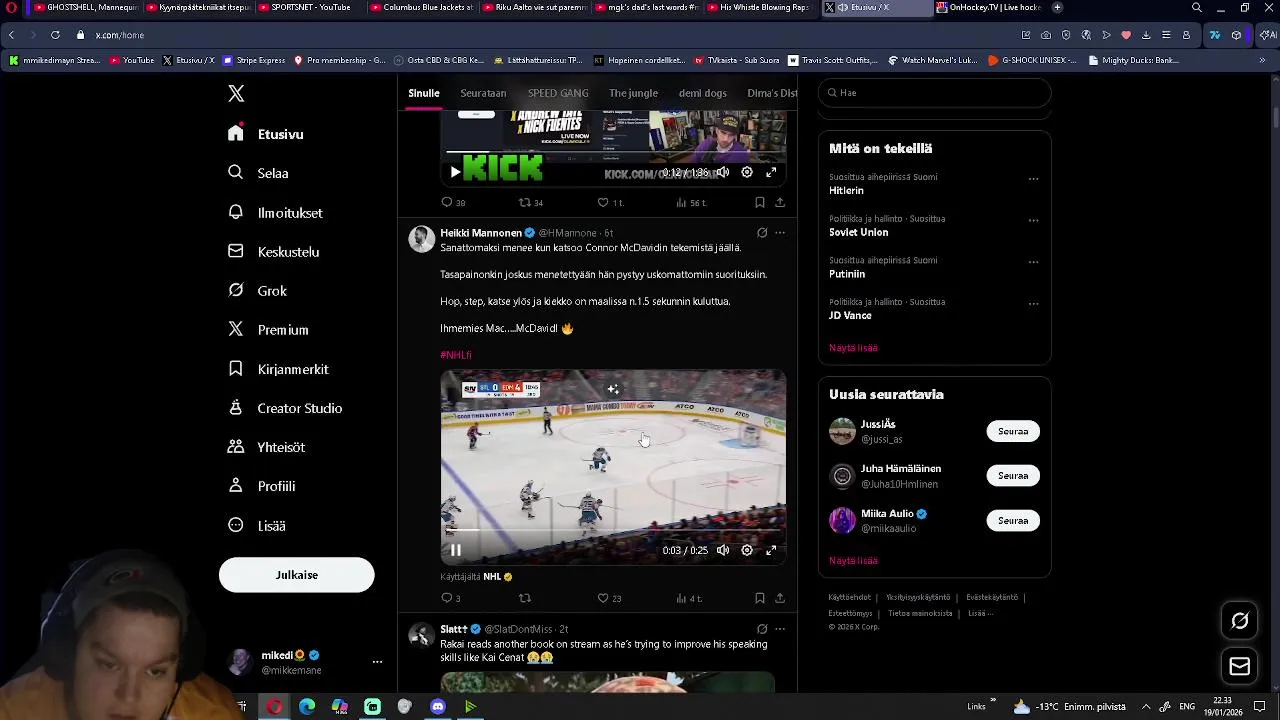This screenshot has width=1280, height=720.
Task: Share Heikki Mannonen post
Action: point(780,598)
